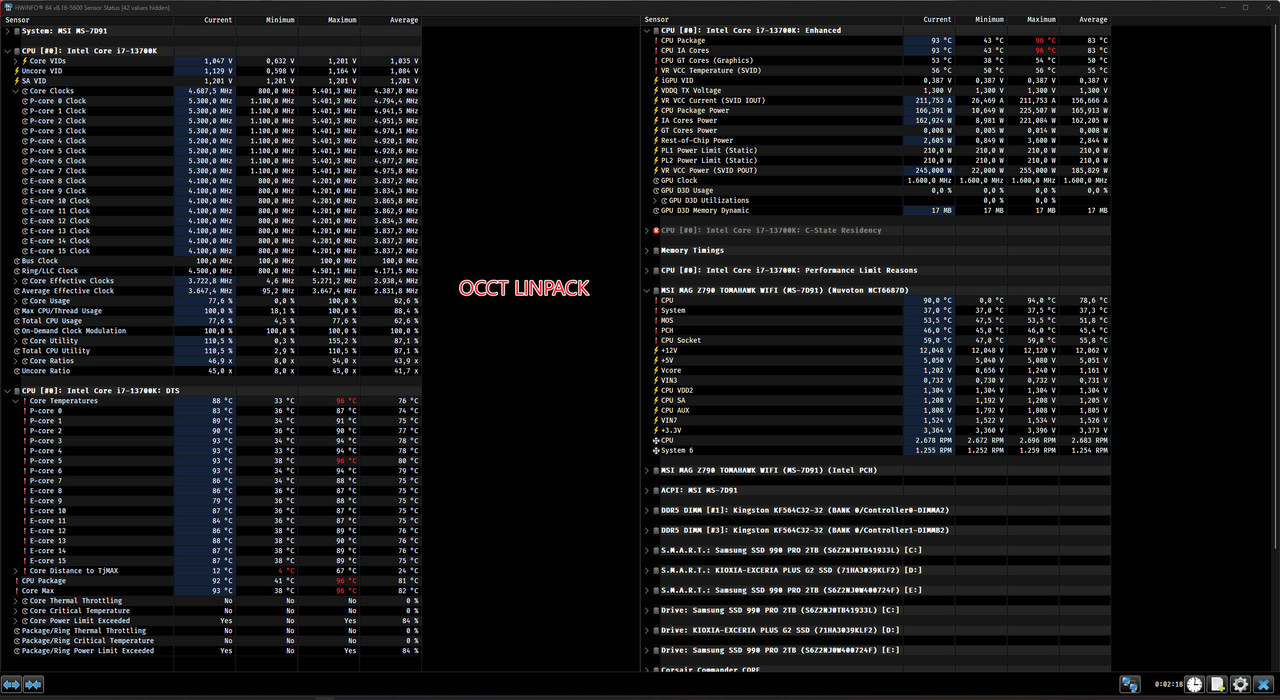This screenshot has height=700, width=1280.
Task: Click lightning icon beside IA Cores Power
Action: point(656,121)
